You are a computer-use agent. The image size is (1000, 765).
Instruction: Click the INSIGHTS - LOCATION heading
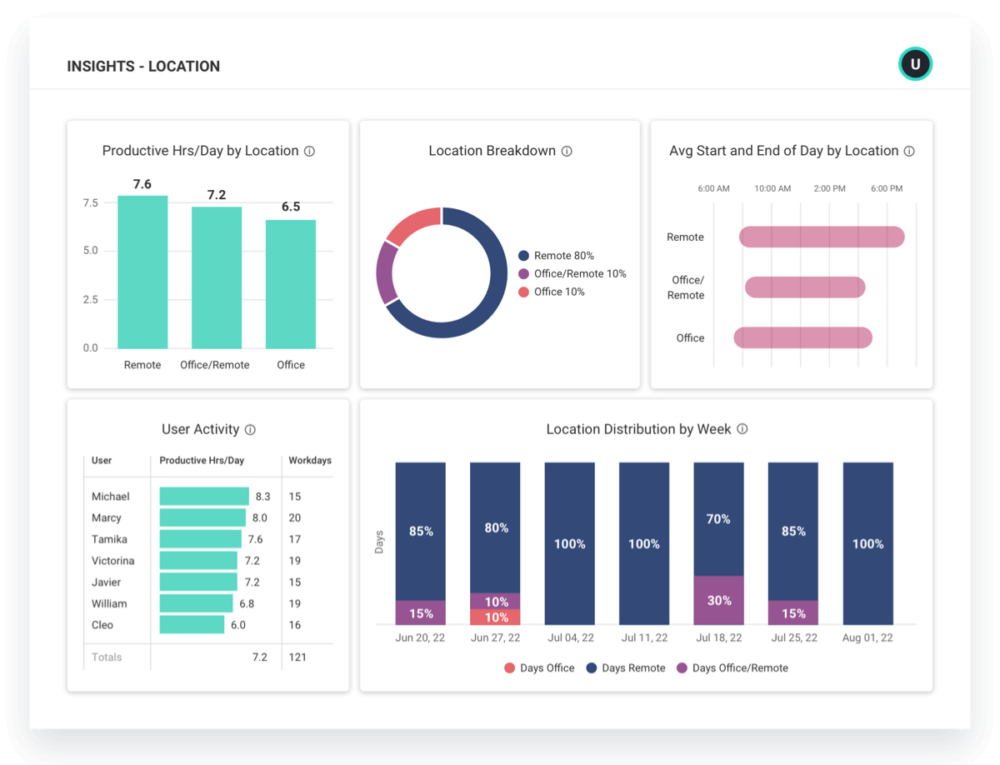pos(143,66)
